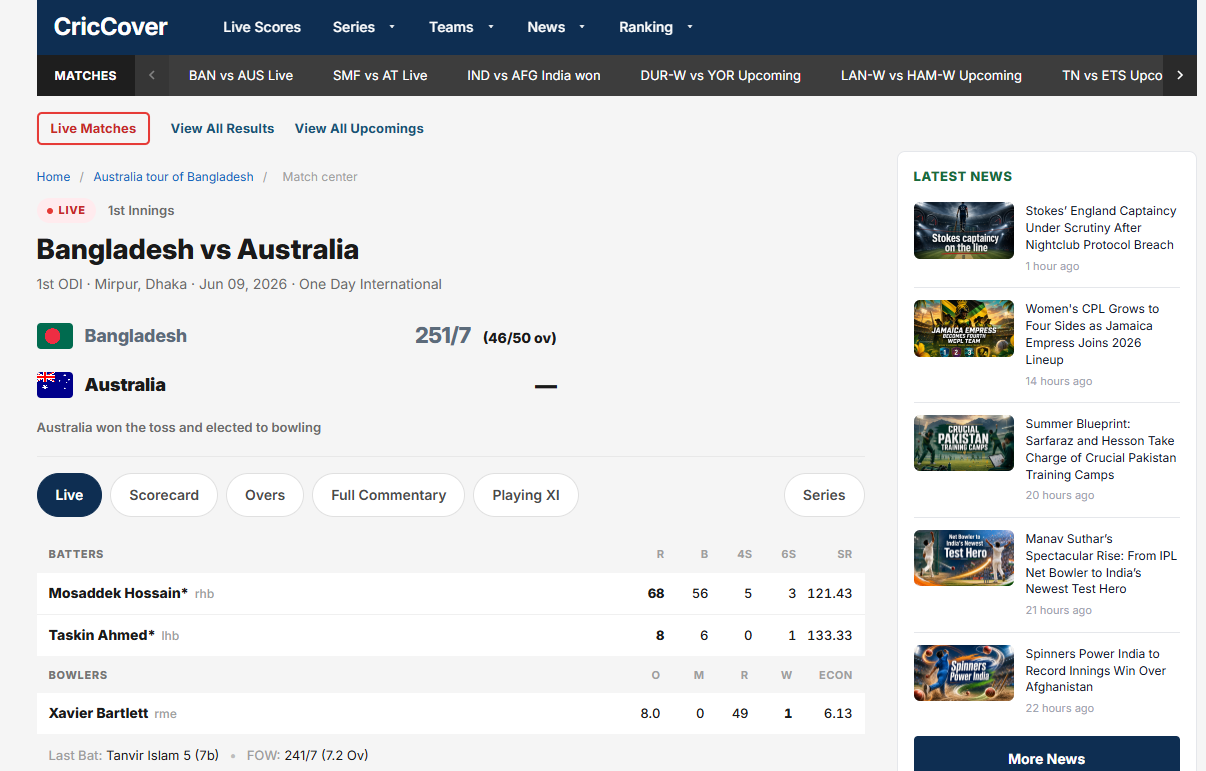Open Stokes captaincy news thumbnail
Viewport: 1206px width, 771px height.
click(x=964, y=231)
